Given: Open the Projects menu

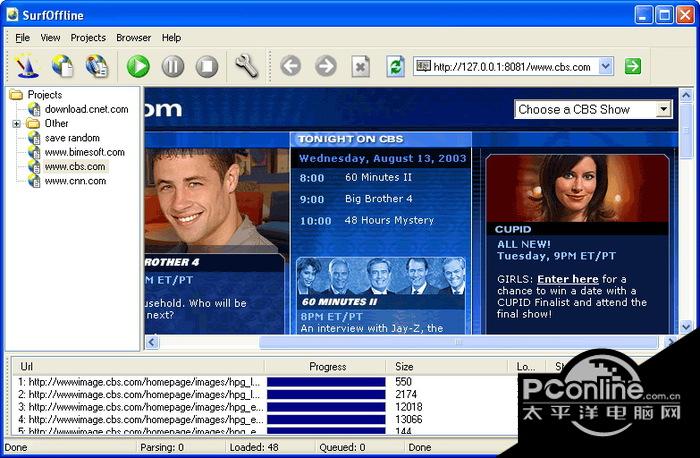Looking at the screenshot, I should pyautogui.click(x=88, y=37).
